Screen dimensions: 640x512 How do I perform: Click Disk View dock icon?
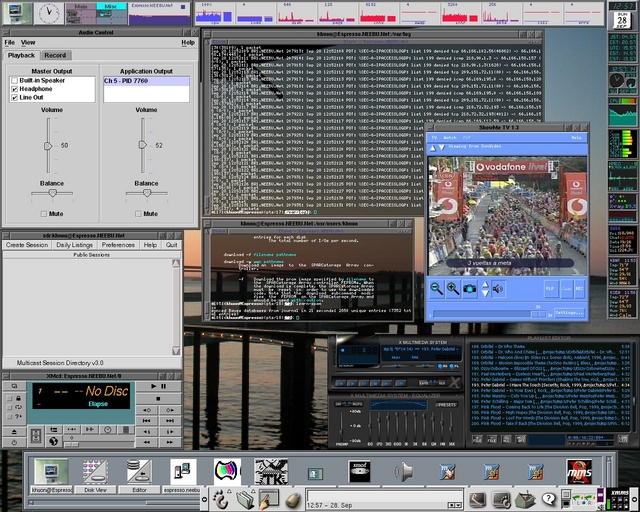(x=96, y=472)
